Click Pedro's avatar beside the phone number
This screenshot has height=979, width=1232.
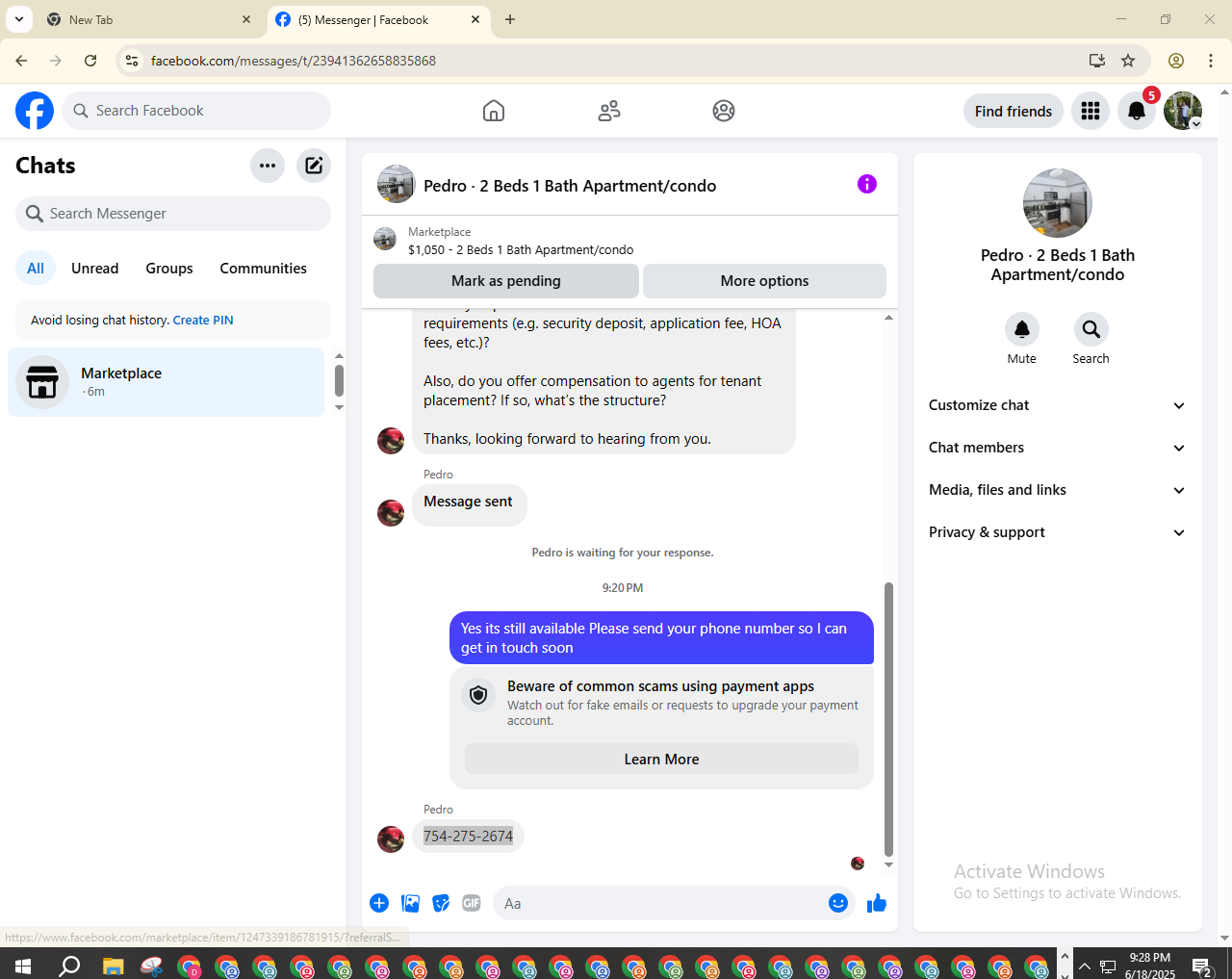pos(391,839)
